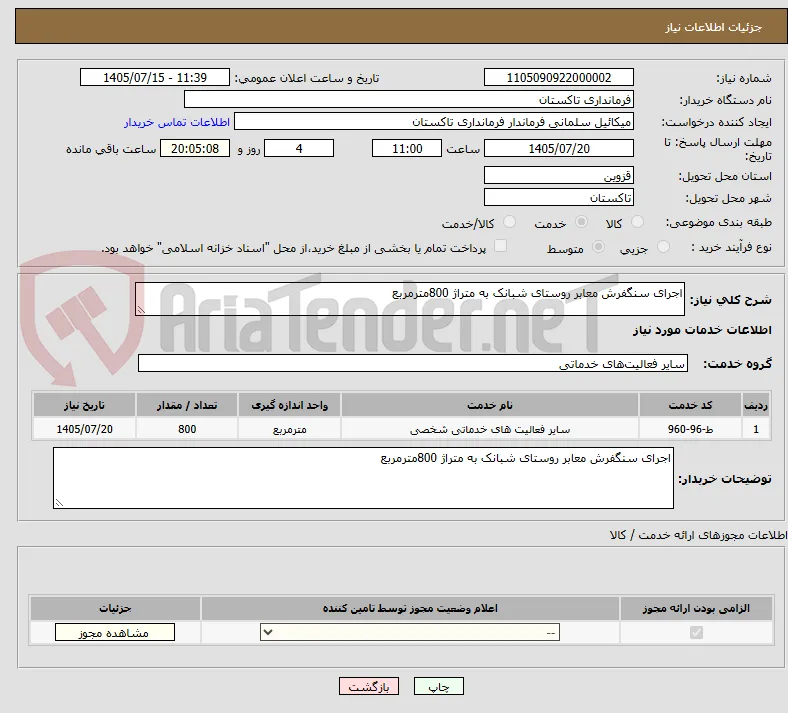Click the general need description textarea
Image resolution: width=788 pixels, height=713 pixels.
pyautogui.click(x=410, y=299)
